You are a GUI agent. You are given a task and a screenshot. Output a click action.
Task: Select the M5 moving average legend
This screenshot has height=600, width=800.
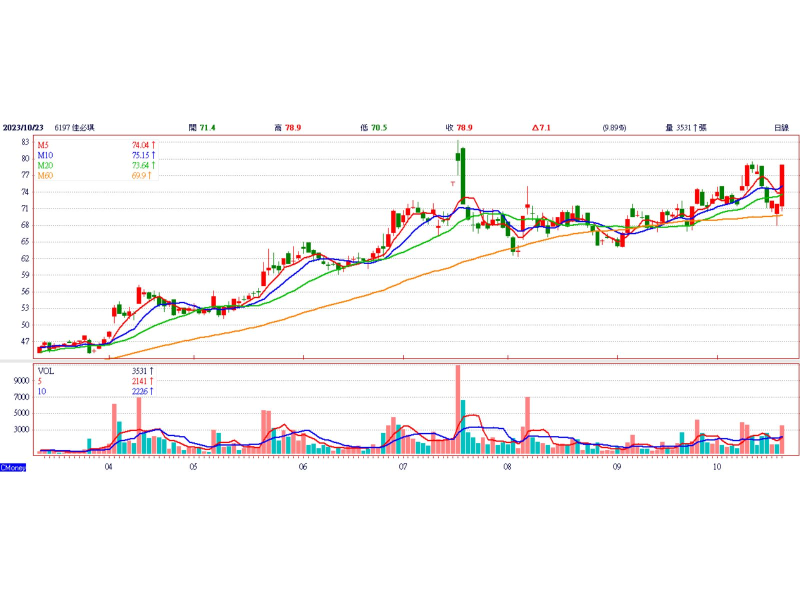pos(45,146)
